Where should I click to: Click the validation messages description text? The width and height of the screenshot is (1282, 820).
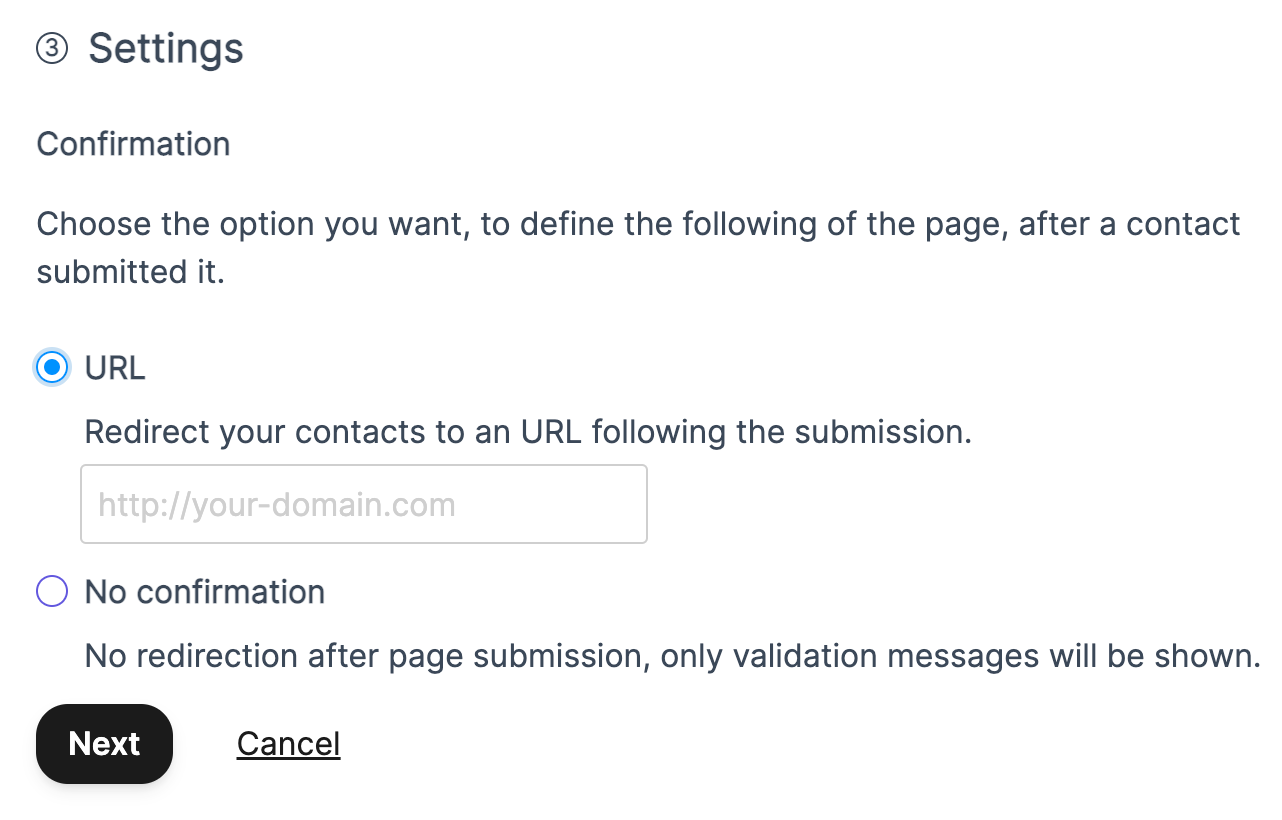668,656
